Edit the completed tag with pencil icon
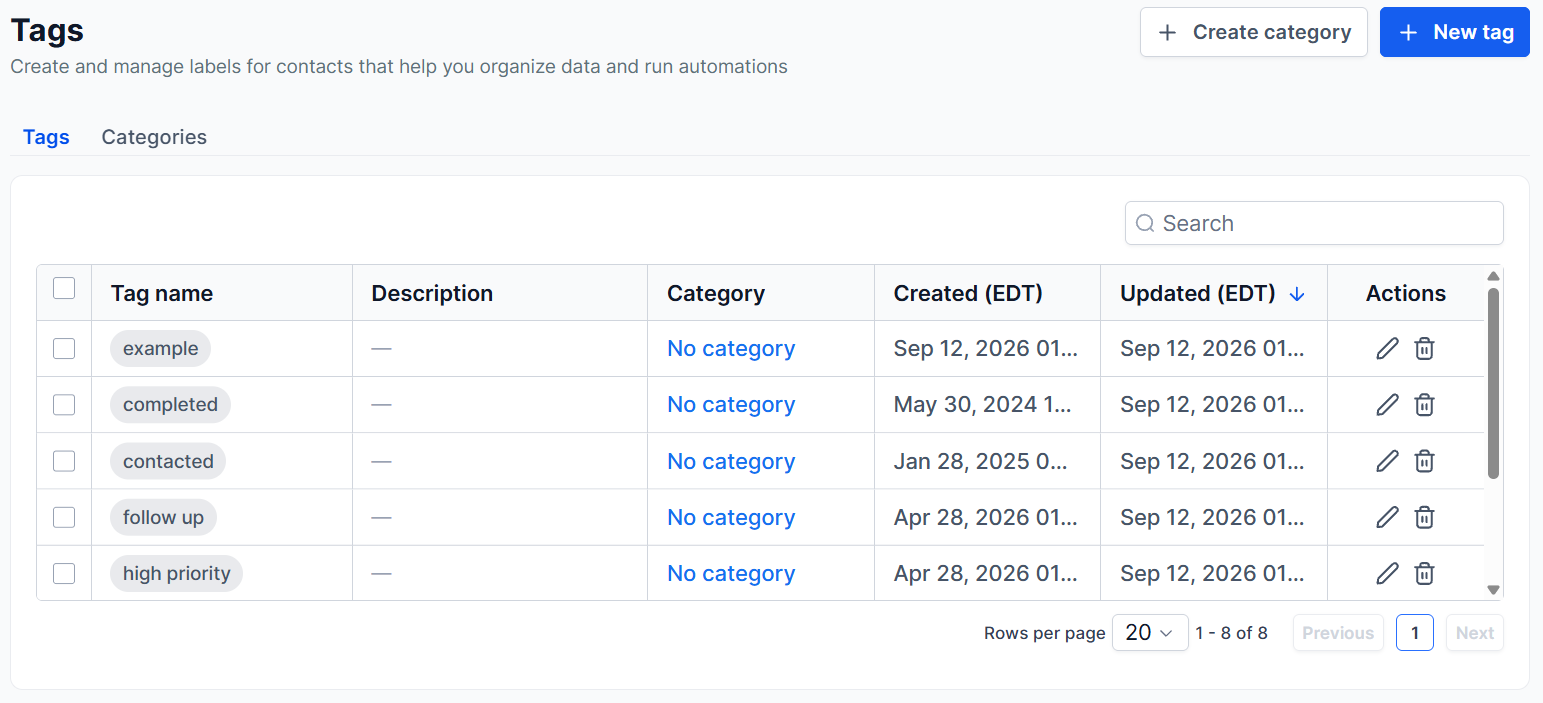This screenshot has height=703, width=1543. (x=1387, y=404)
